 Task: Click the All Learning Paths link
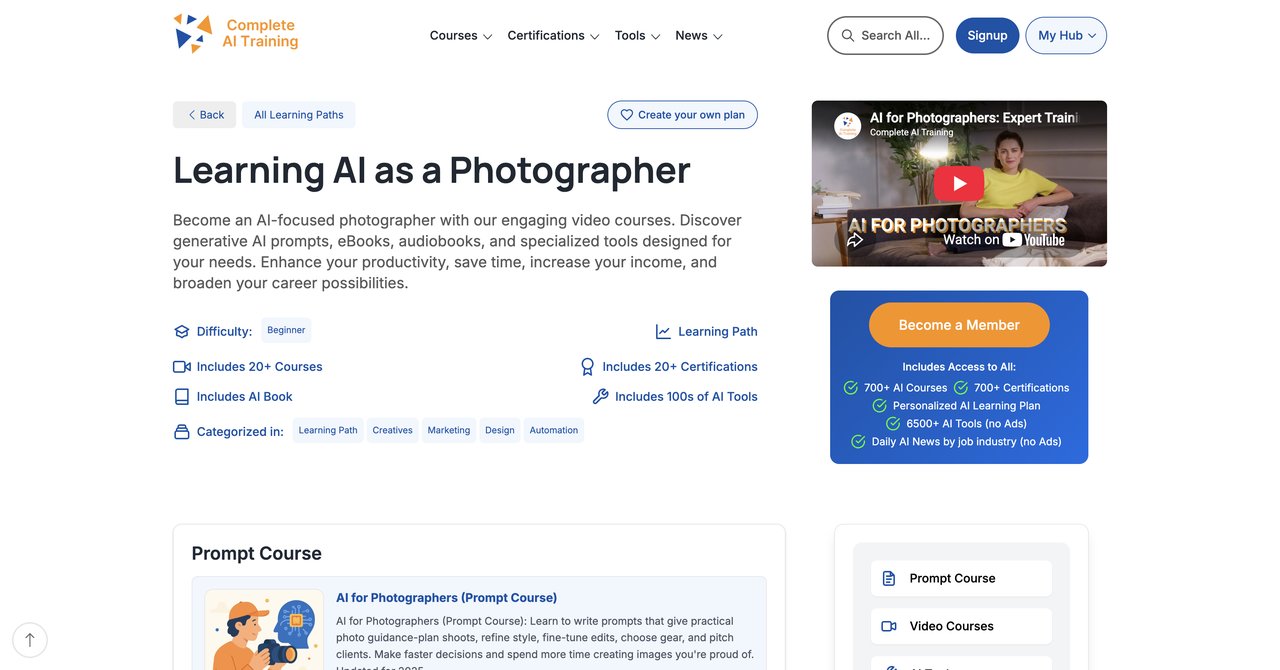tap(299, 115)
